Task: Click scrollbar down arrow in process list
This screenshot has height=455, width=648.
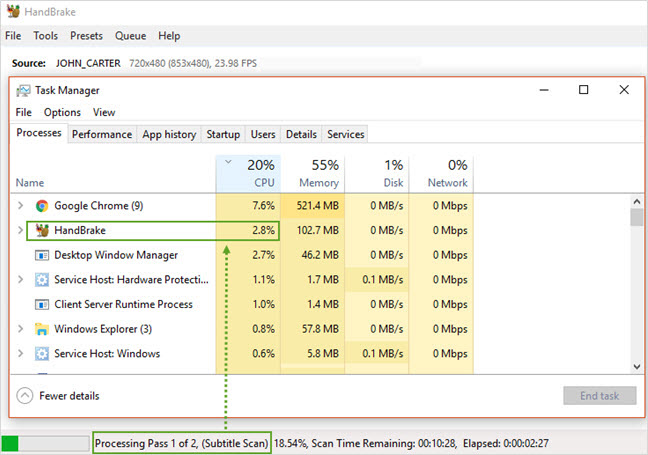Action: click(x=636, y=367)
